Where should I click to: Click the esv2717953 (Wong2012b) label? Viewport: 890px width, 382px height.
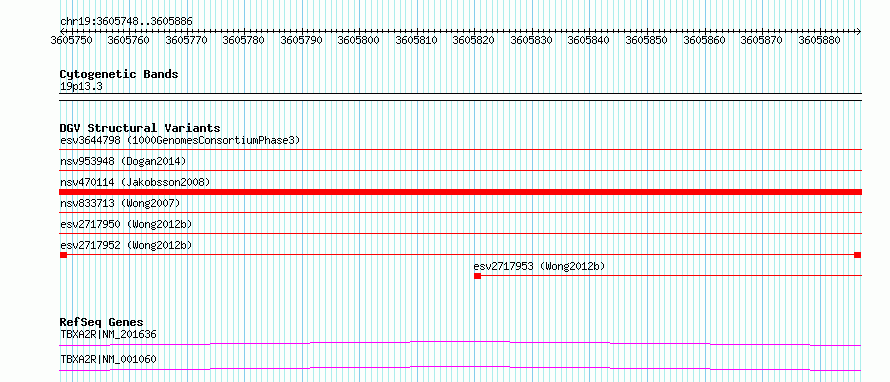[539, 266]
